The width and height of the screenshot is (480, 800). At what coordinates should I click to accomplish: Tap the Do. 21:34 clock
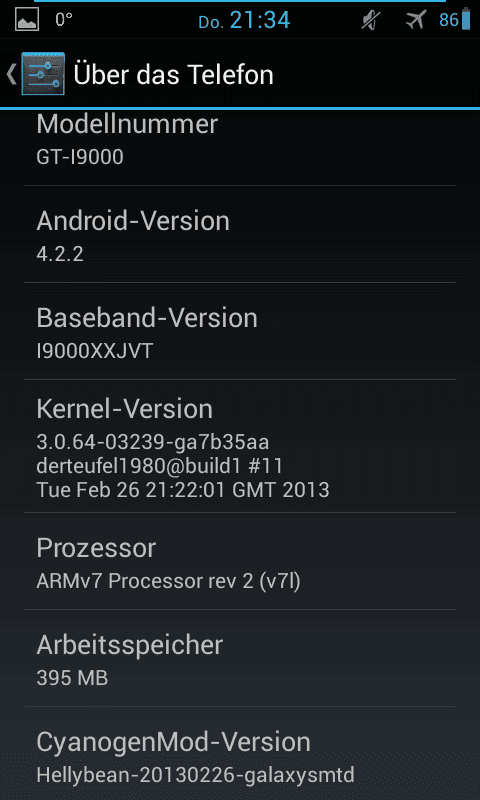tap(244, 21)
